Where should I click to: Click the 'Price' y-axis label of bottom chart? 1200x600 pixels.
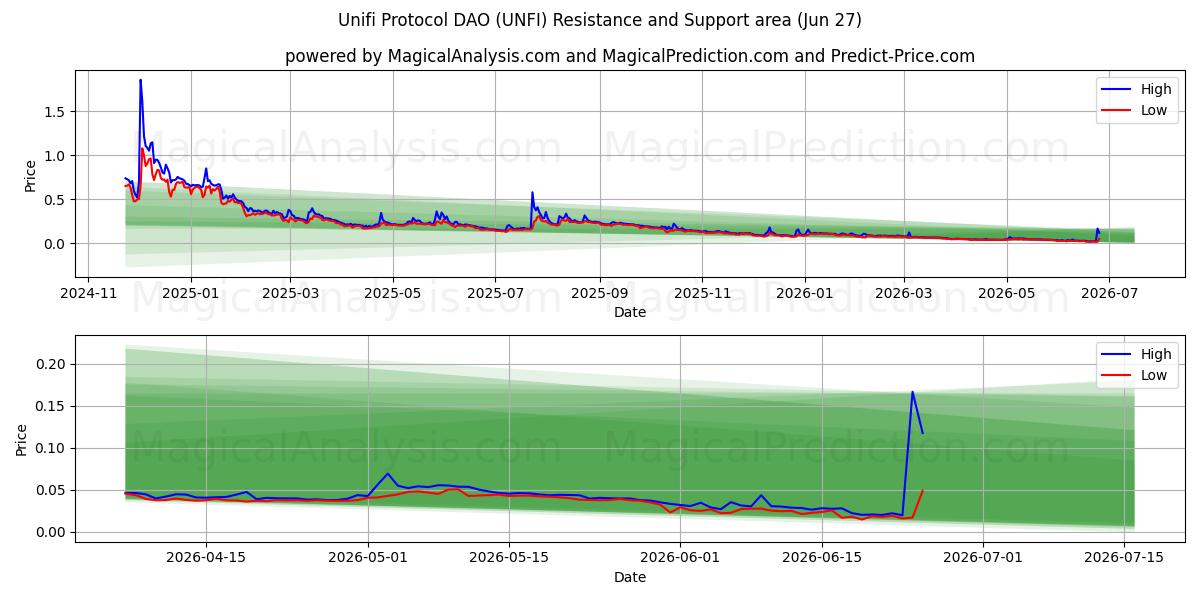coord(22,440)
